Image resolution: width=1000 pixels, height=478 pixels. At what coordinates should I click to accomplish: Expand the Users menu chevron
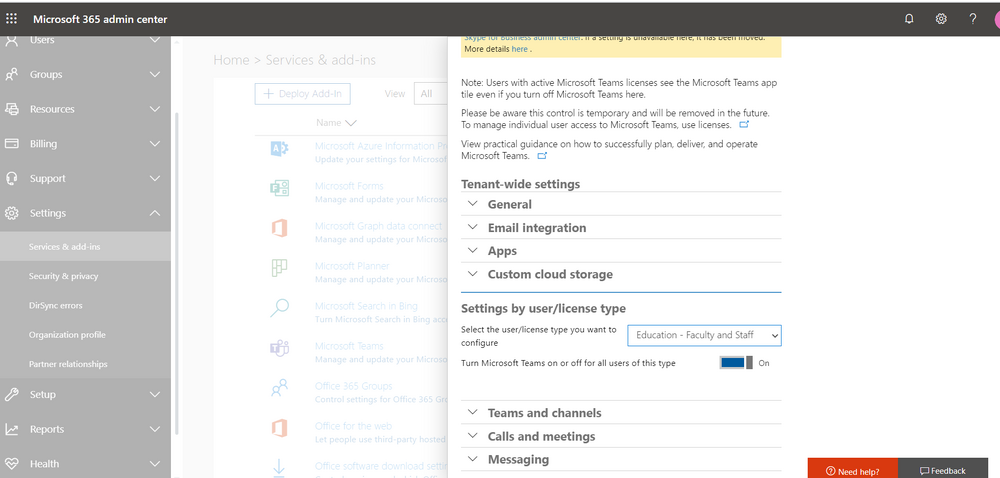[155, 40]
